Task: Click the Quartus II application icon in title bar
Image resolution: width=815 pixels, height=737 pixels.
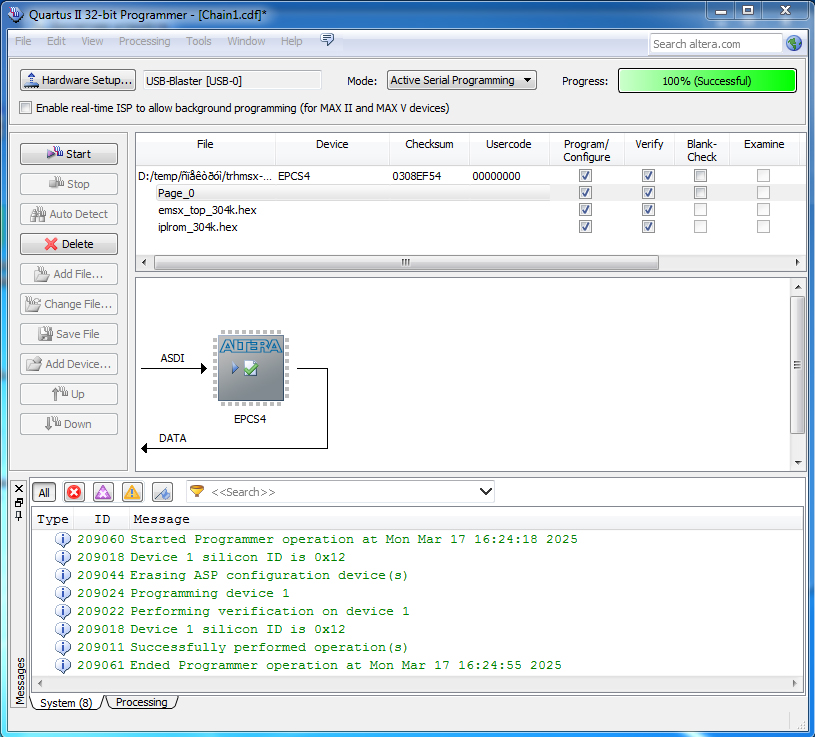Action: click(16, 14)
